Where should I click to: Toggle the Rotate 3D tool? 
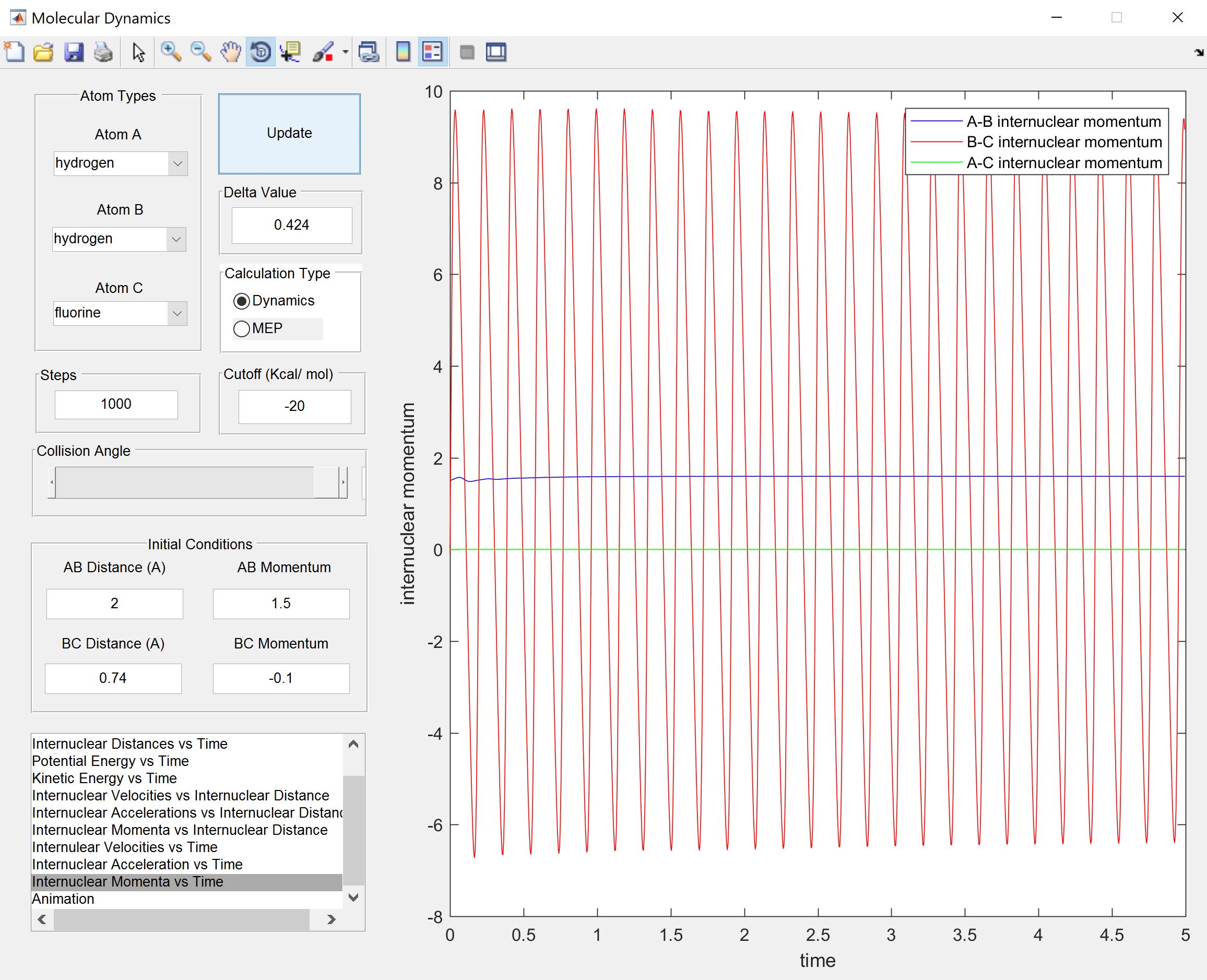point(261,52)
